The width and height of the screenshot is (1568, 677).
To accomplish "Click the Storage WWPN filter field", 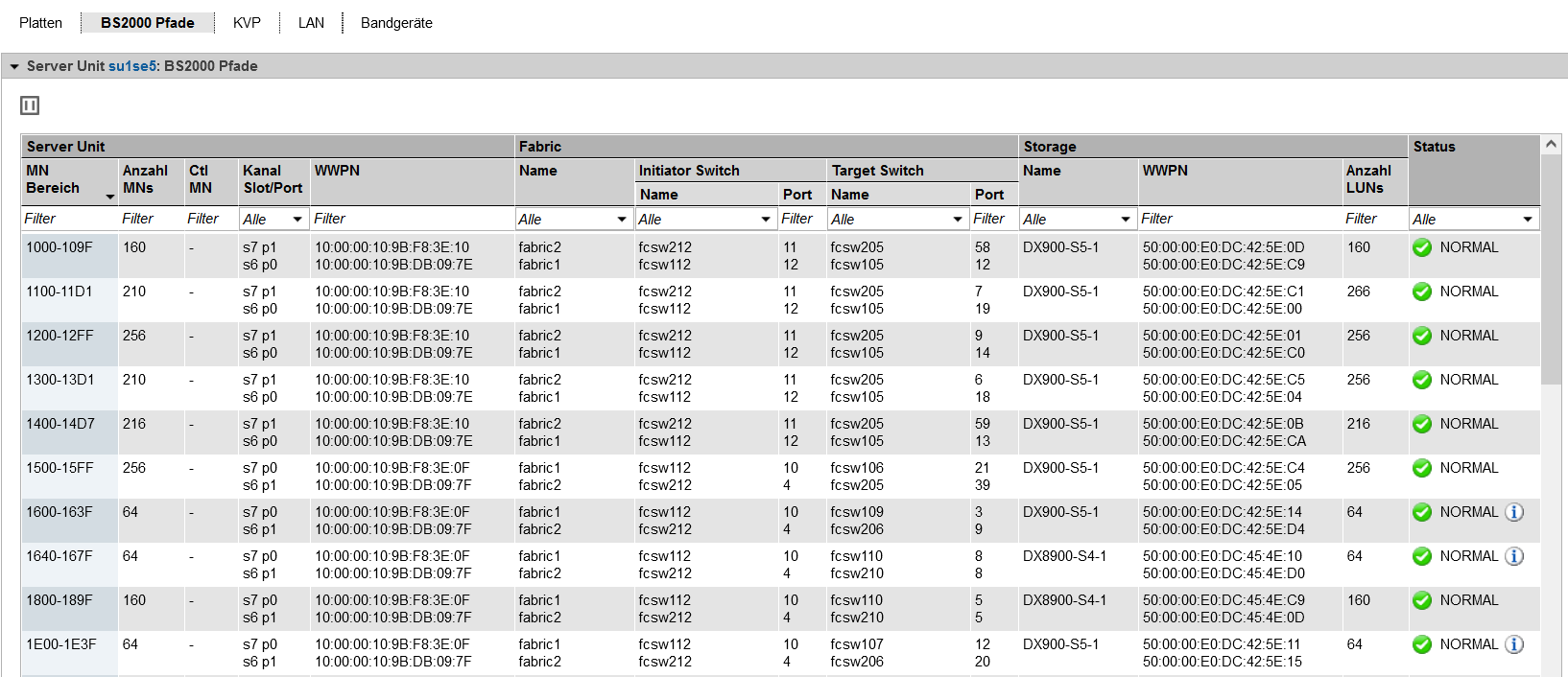I will (1238, 219).
